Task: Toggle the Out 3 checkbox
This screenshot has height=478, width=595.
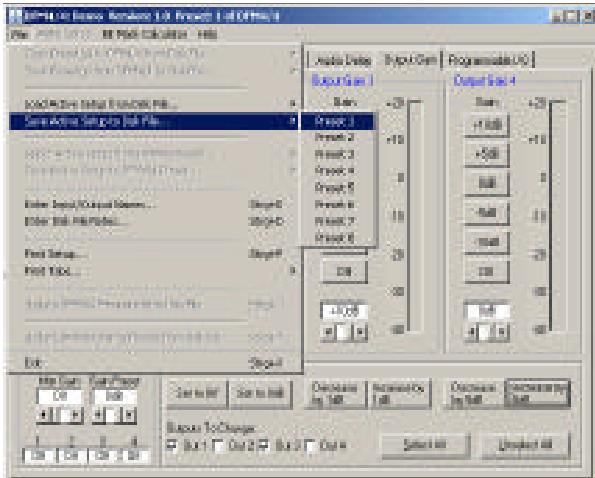Action: point(264,445)
